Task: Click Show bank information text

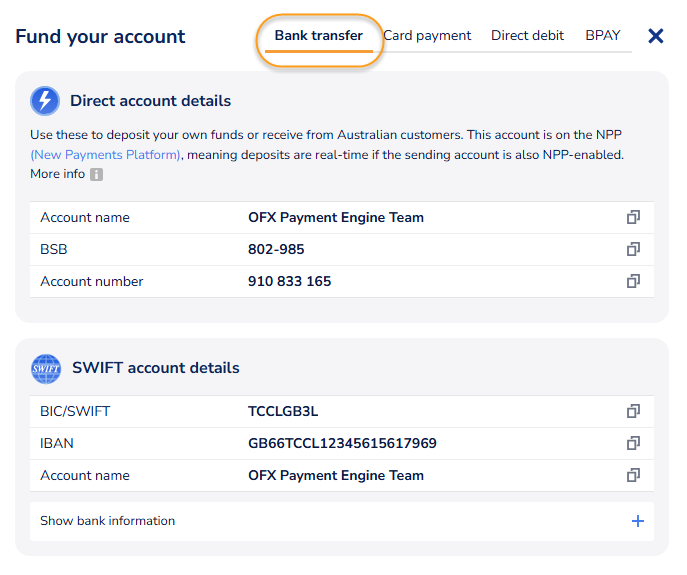Action: 107,521
